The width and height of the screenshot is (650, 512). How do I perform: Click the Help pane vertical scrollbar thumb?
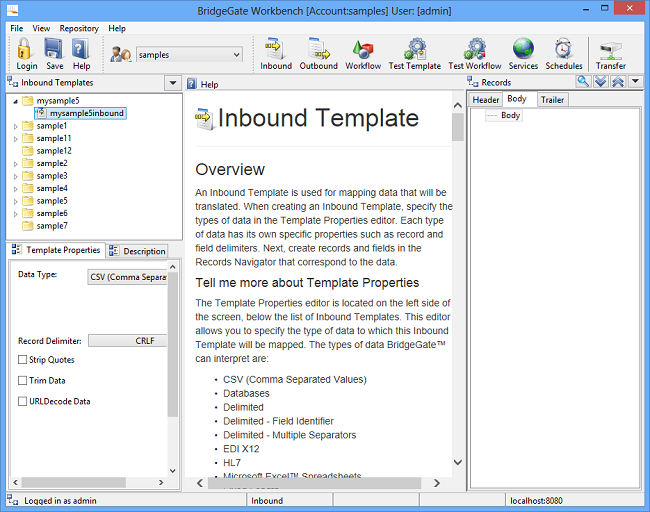[x=458, y=127]
